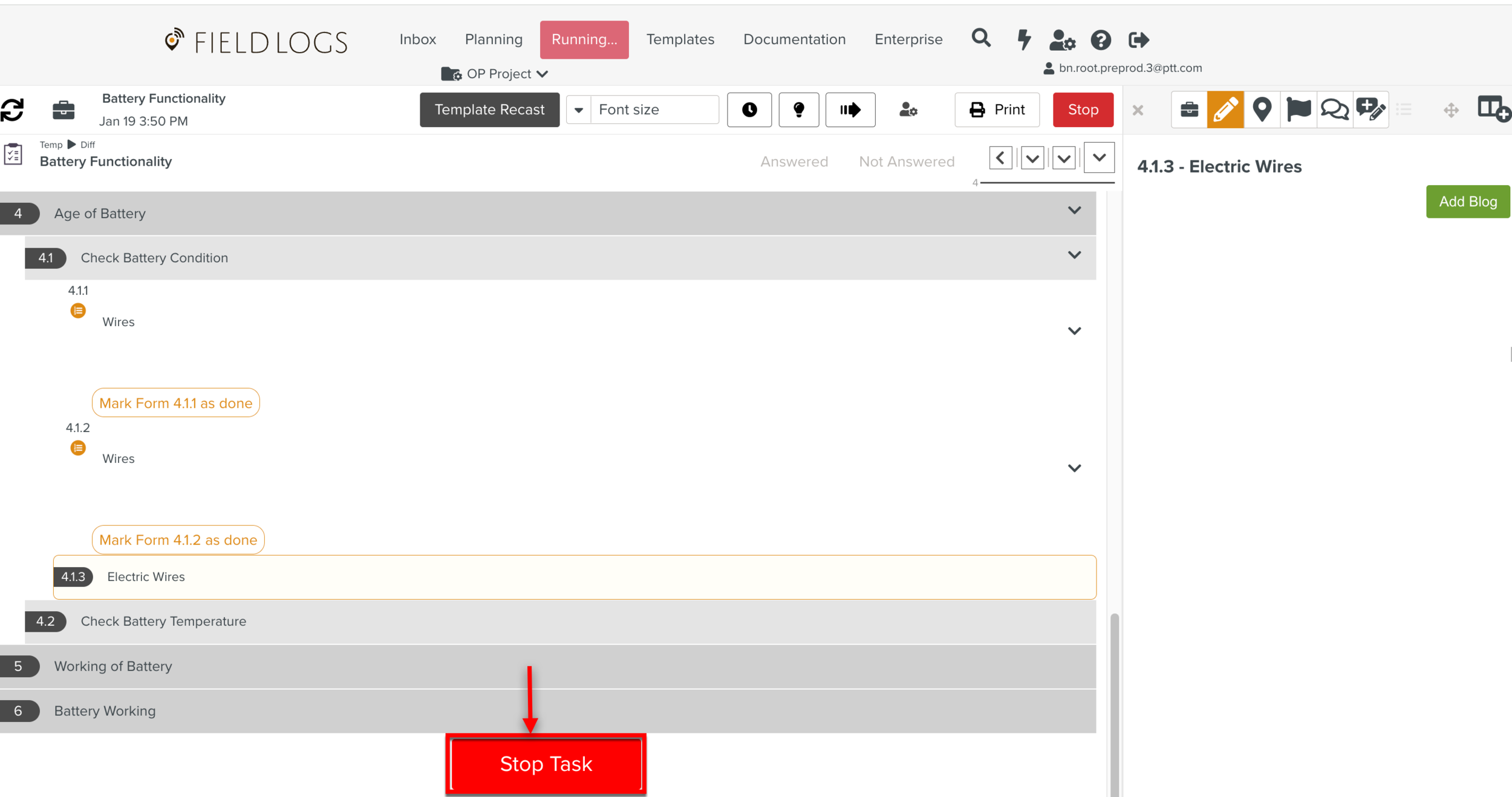Open the clock timer icon button
This screenshot has width=1512, height=797.
point(749,110)
